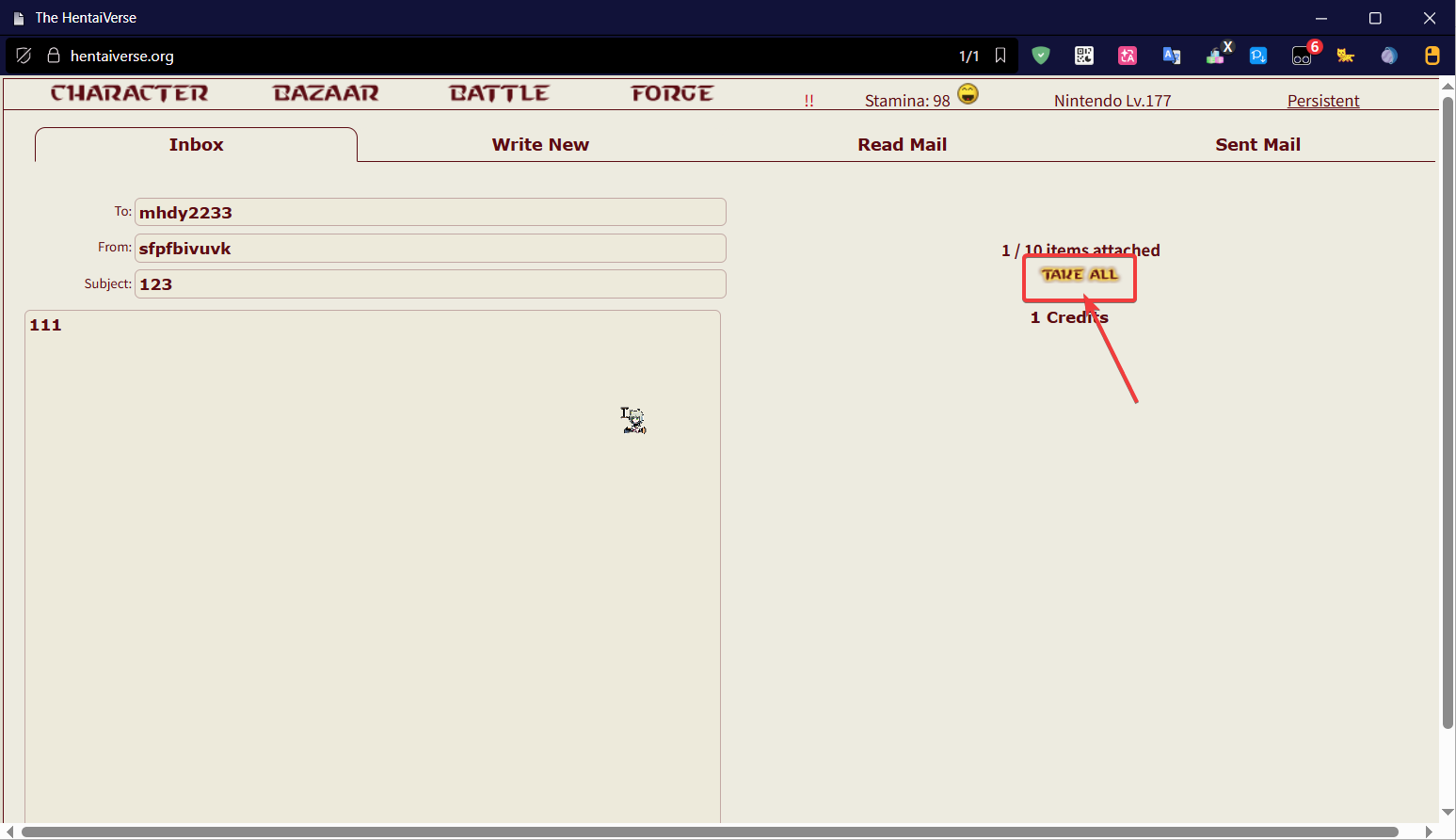
Task: Switch to the Write New tab
Action: pos(540,144)
